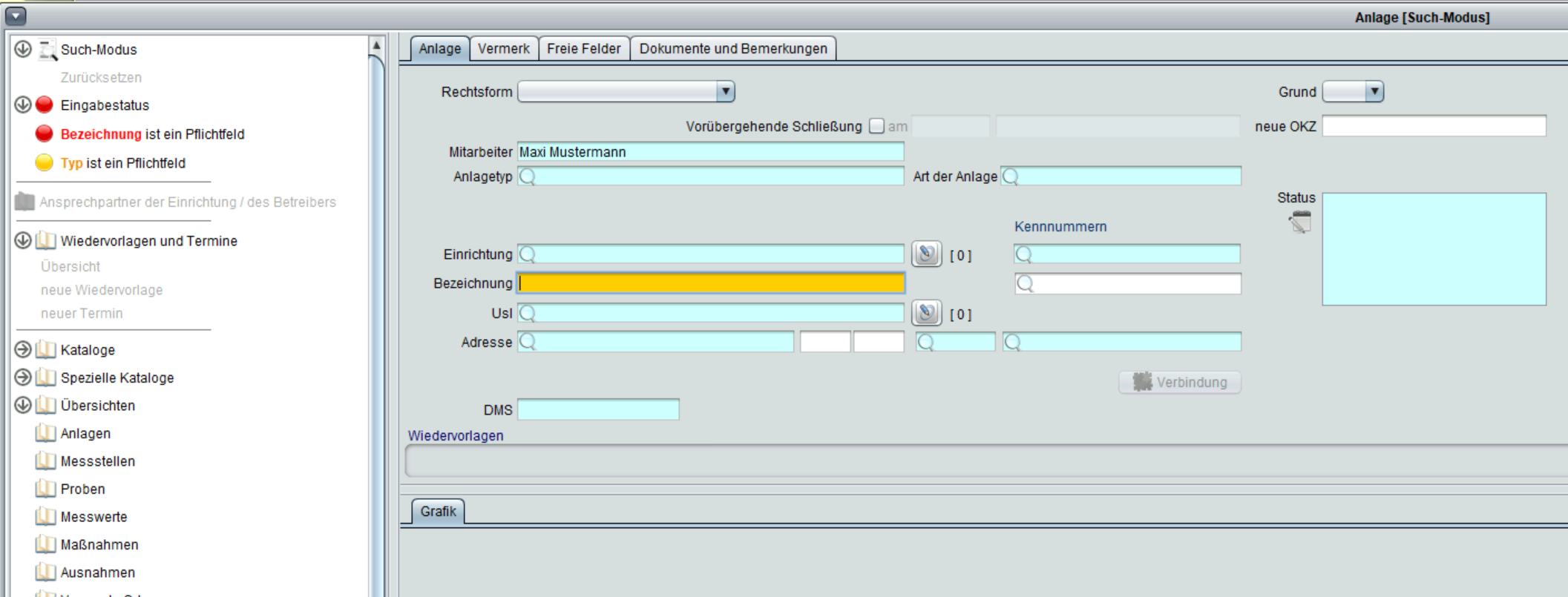Click the magnifier icon in Anlagetyp field
The width and height of the screenshot is (1568, 597).
pyautogui.click(x=528, y=177)
